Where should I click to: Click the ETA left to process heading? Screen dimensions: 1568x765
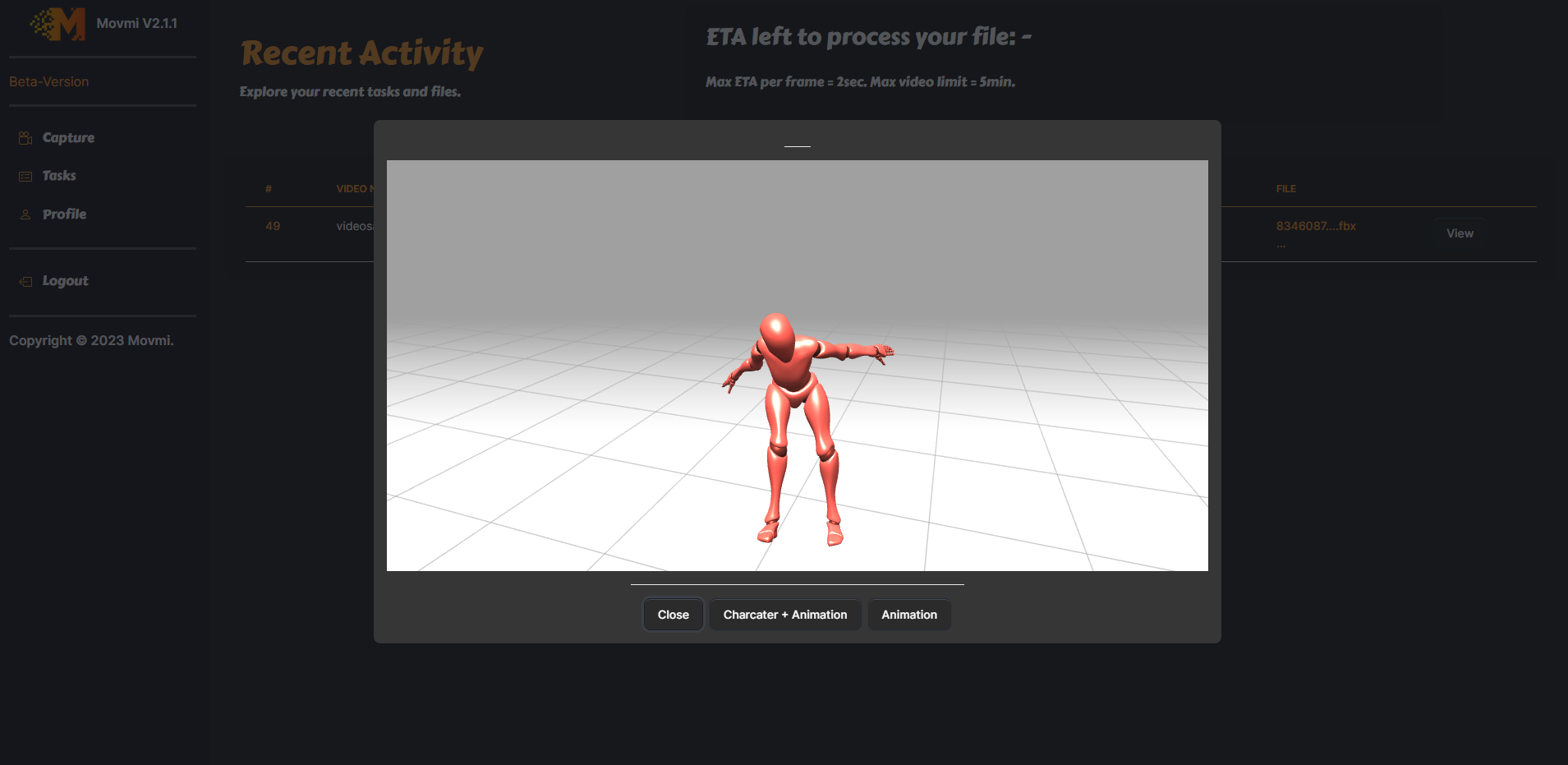[869, 37]
